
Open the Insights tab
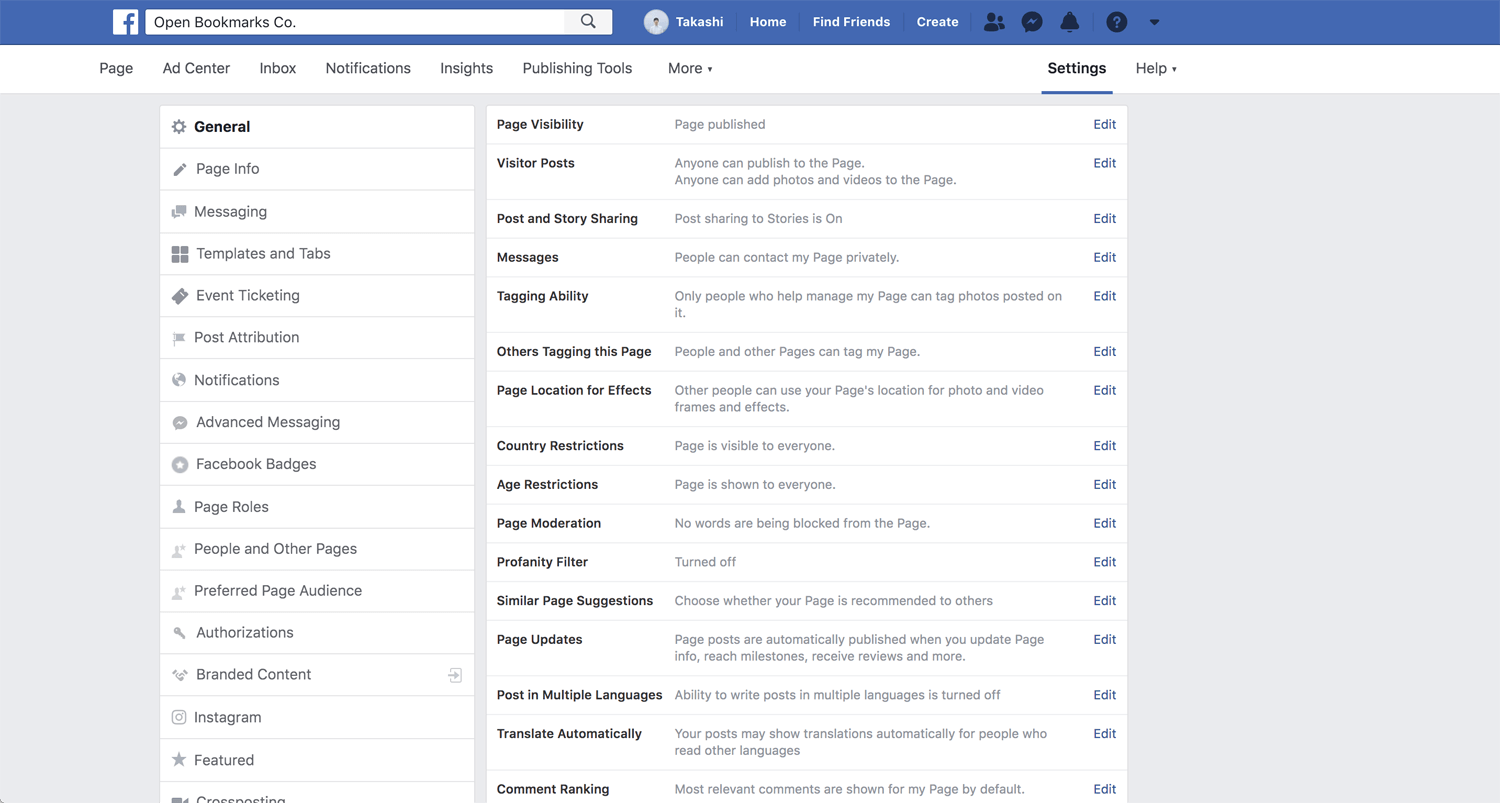pyautogui.click(x=466, y=68)
